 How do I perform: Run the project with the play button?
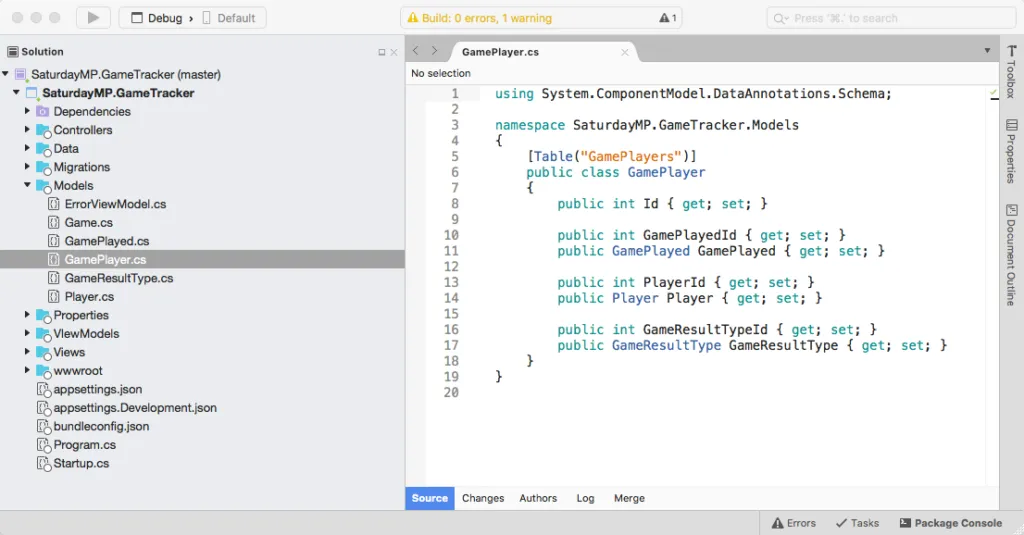point(93,18)
